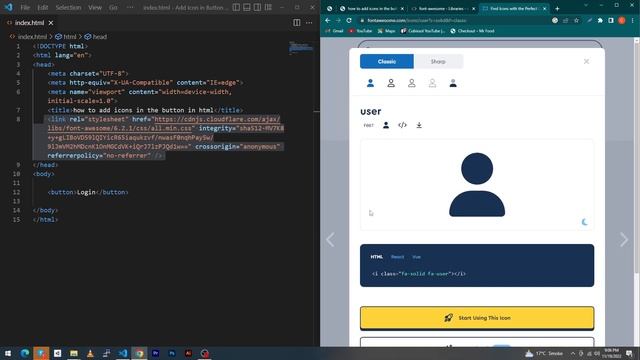Click the SVG code icon under user

coord(402,125)
